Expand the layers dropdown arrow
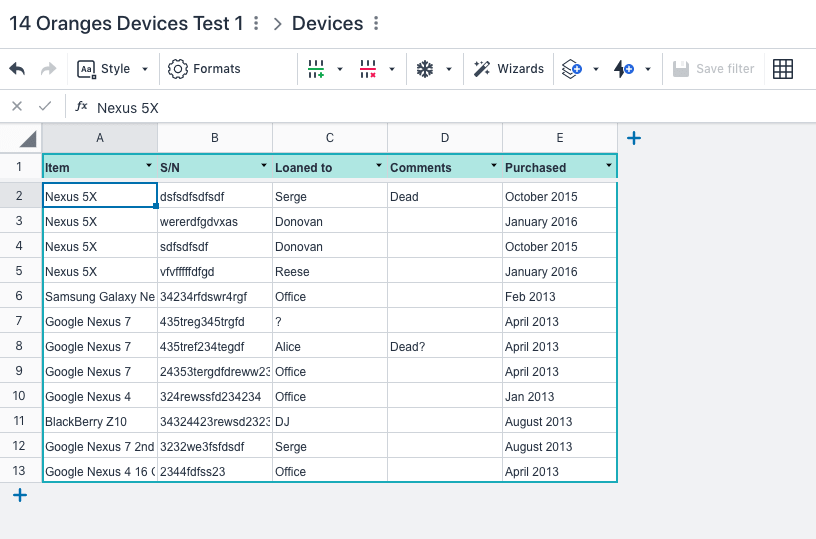The image size is (816, 539). (596, 69)
